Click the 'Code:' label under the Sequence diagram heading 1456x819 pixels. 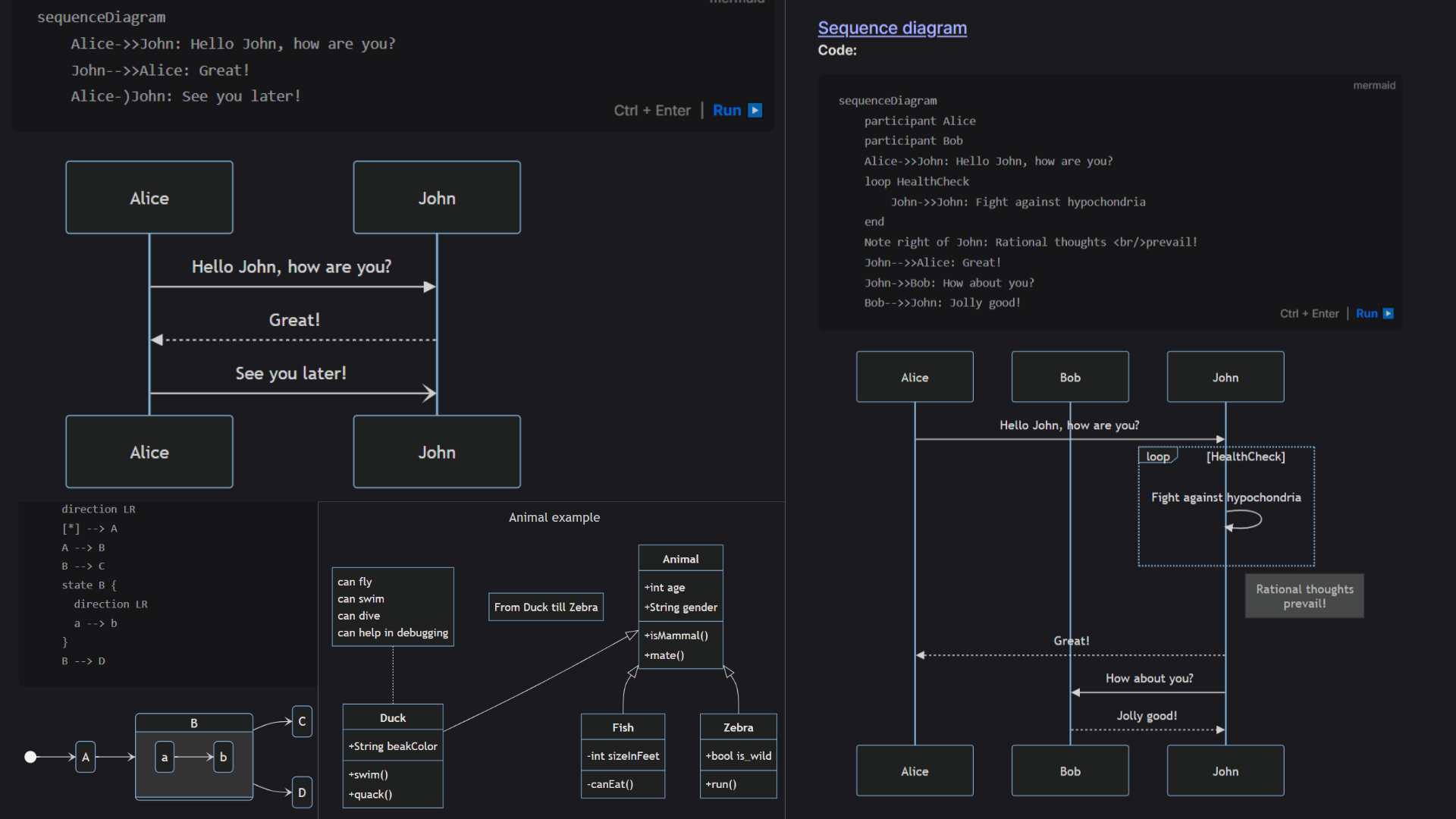tap(837, 50)
